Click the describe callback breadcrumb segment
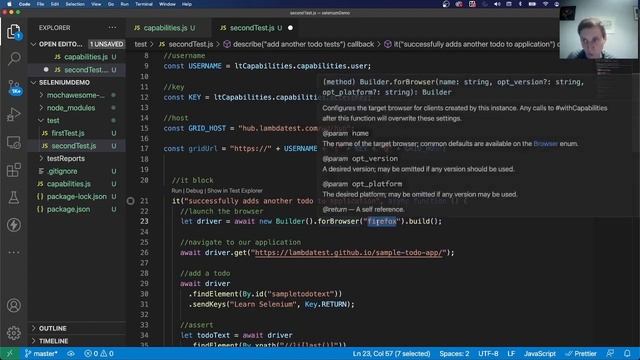Image resolution: width=640 pixels, height=360 pixels. [x=303, y=44]
